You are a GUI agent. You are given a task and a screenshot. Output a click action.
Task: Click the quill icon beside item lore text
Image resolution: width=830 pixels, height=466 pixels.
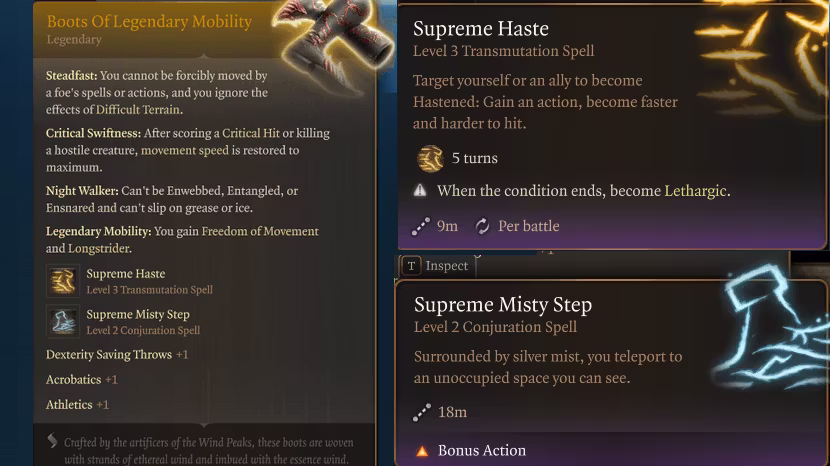52,442
